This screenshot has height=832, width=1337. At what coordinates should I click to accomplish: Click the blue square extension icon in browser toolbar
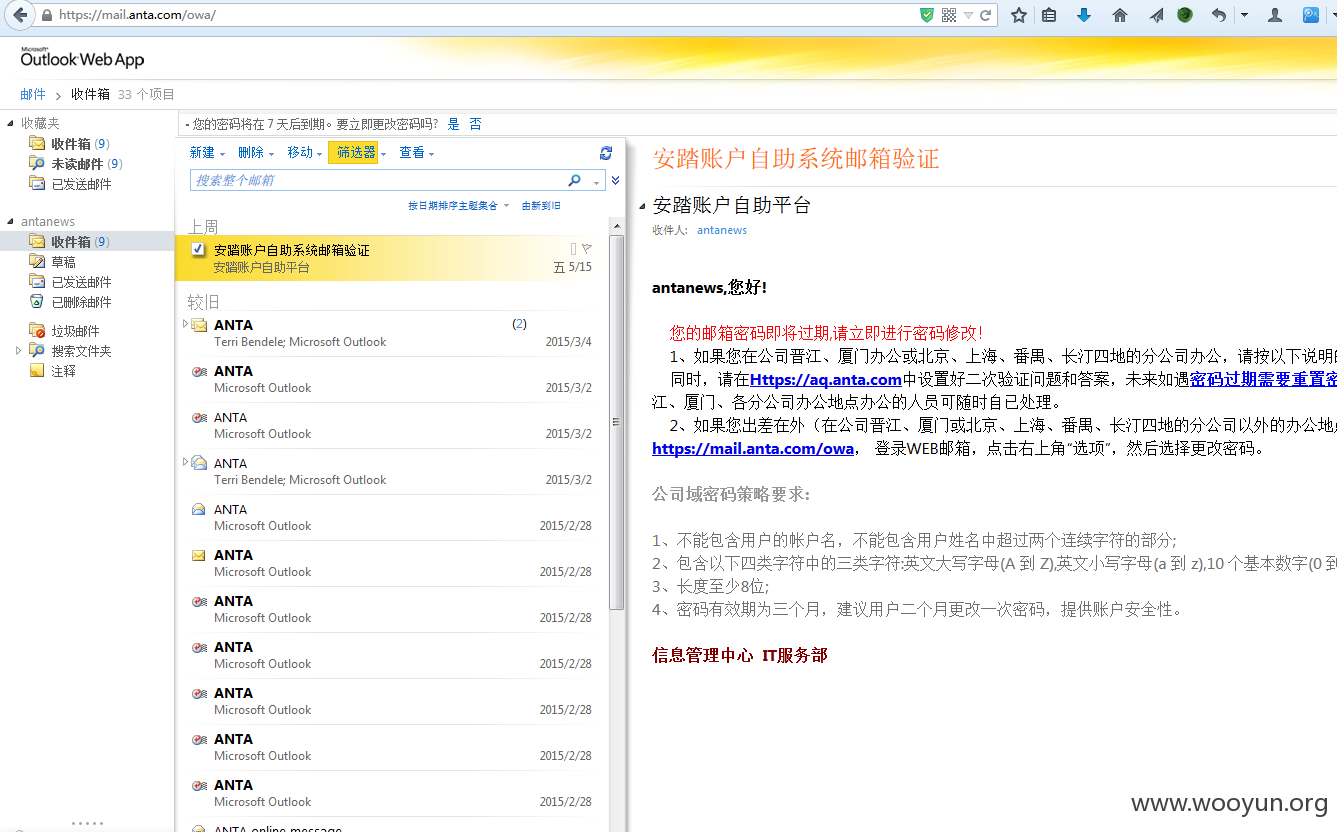(1311, 15)
